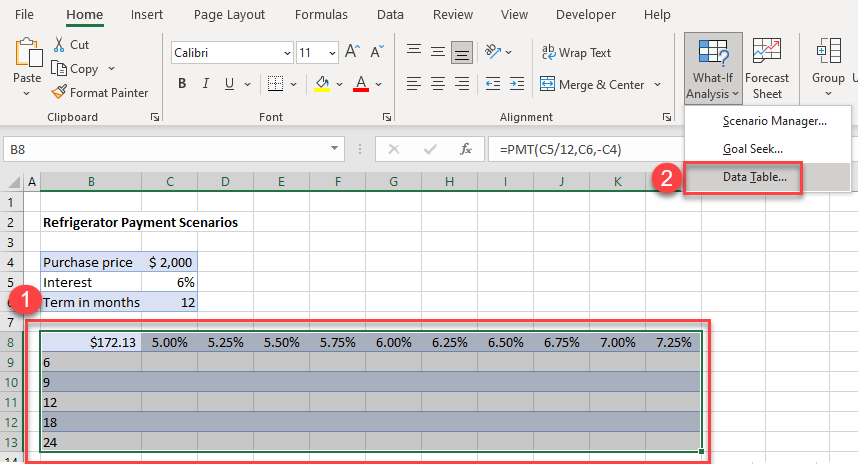The width and height of the screenshot is (858, 464).
Task: Click the Paste clipboard icon
Action: click(x=27, y=54)
